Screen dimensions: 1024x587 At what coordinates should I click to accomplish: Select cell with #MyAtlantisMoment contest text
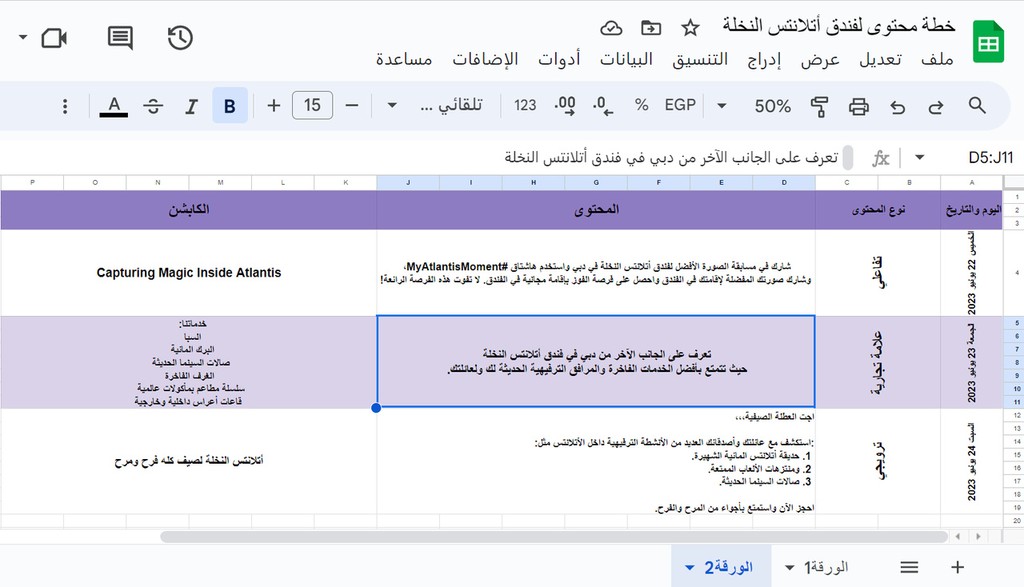point(596,273)
